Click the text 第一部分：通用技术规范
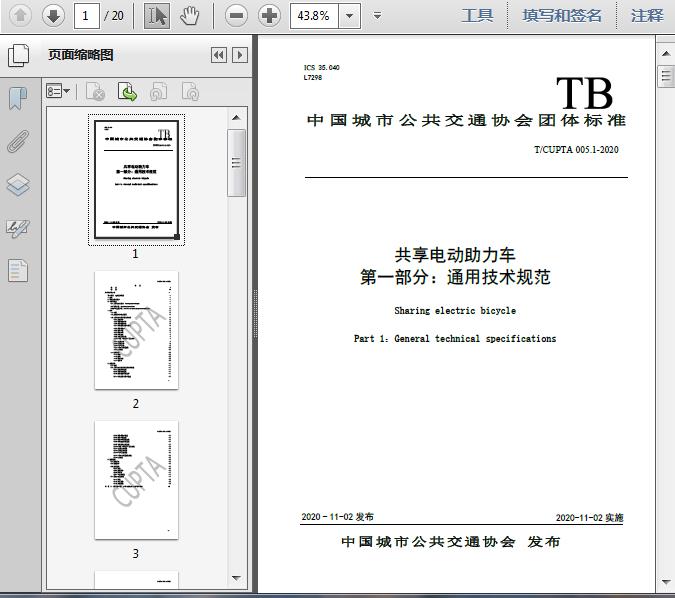This screenshot has height=598, width=675. 455,277
